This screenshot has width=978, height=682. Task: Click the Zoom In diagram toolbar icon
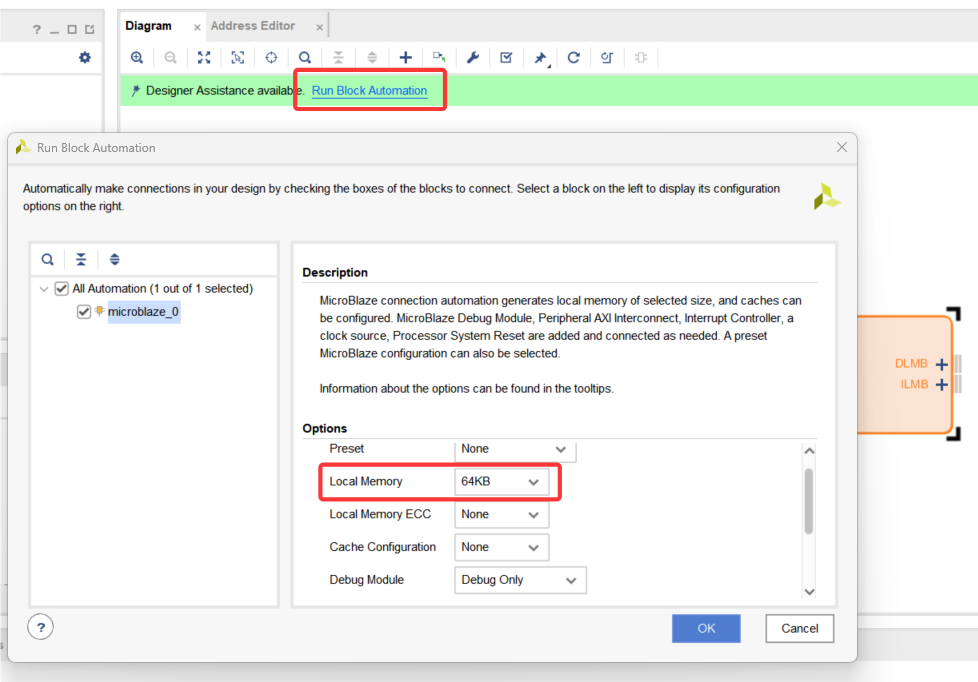point(137,57)
